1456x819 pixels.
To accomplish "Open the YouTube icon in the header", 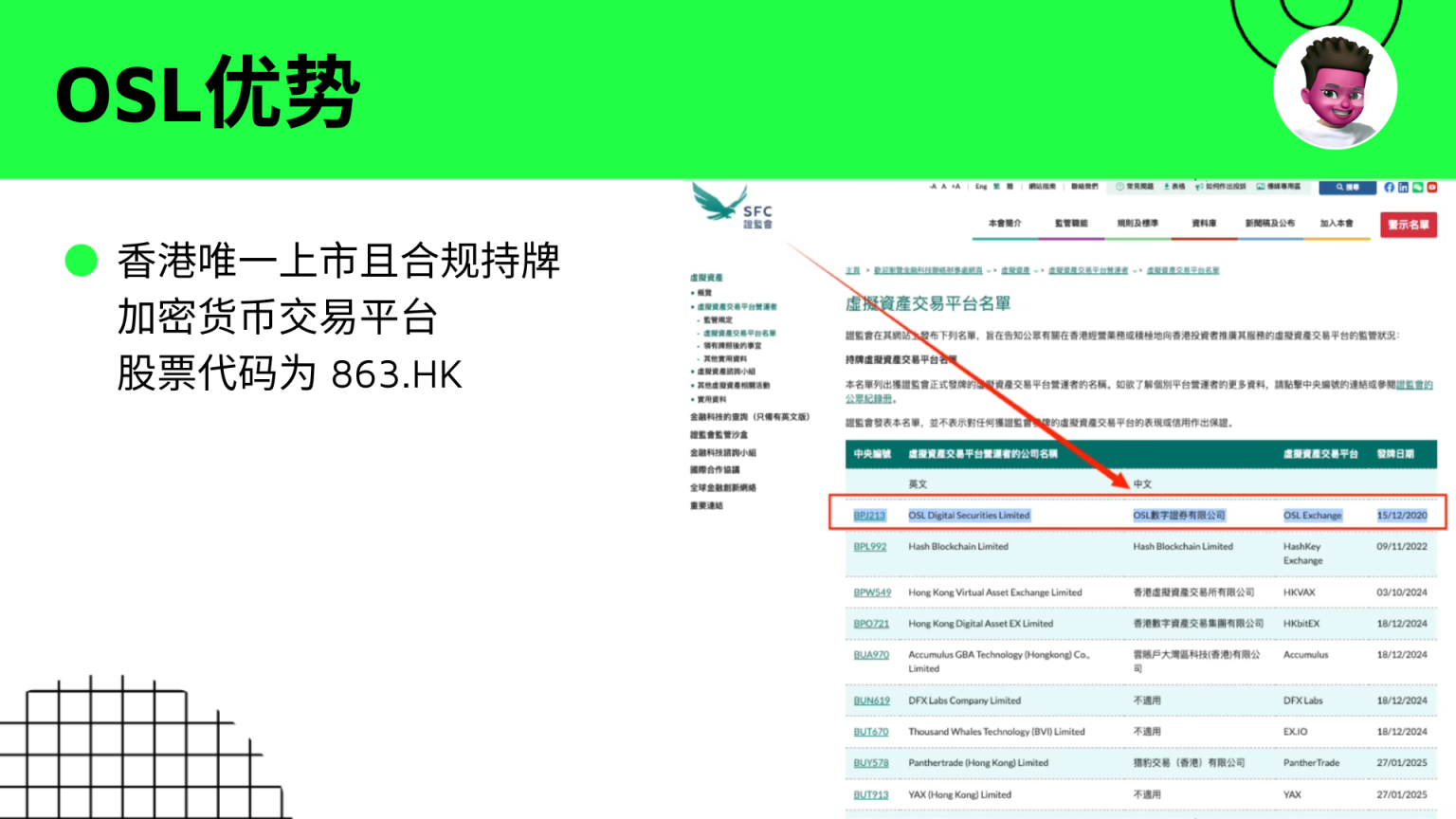I will (x=1432, y=187).
